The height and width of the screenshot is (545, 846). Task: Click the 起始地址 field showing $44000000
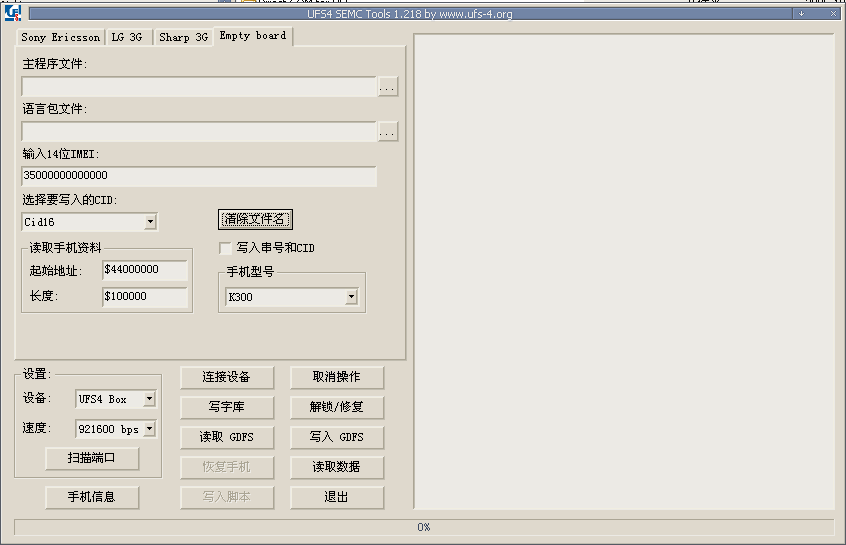tap(144, 270)
